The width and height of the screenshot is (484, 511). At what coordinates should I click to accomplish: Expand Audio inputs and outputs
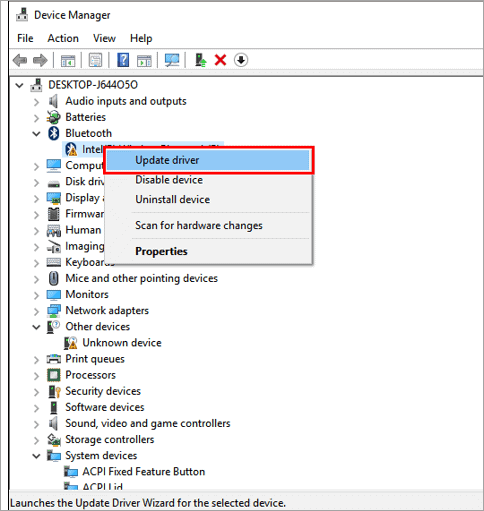pyautogui.click(x=36, y=102)
